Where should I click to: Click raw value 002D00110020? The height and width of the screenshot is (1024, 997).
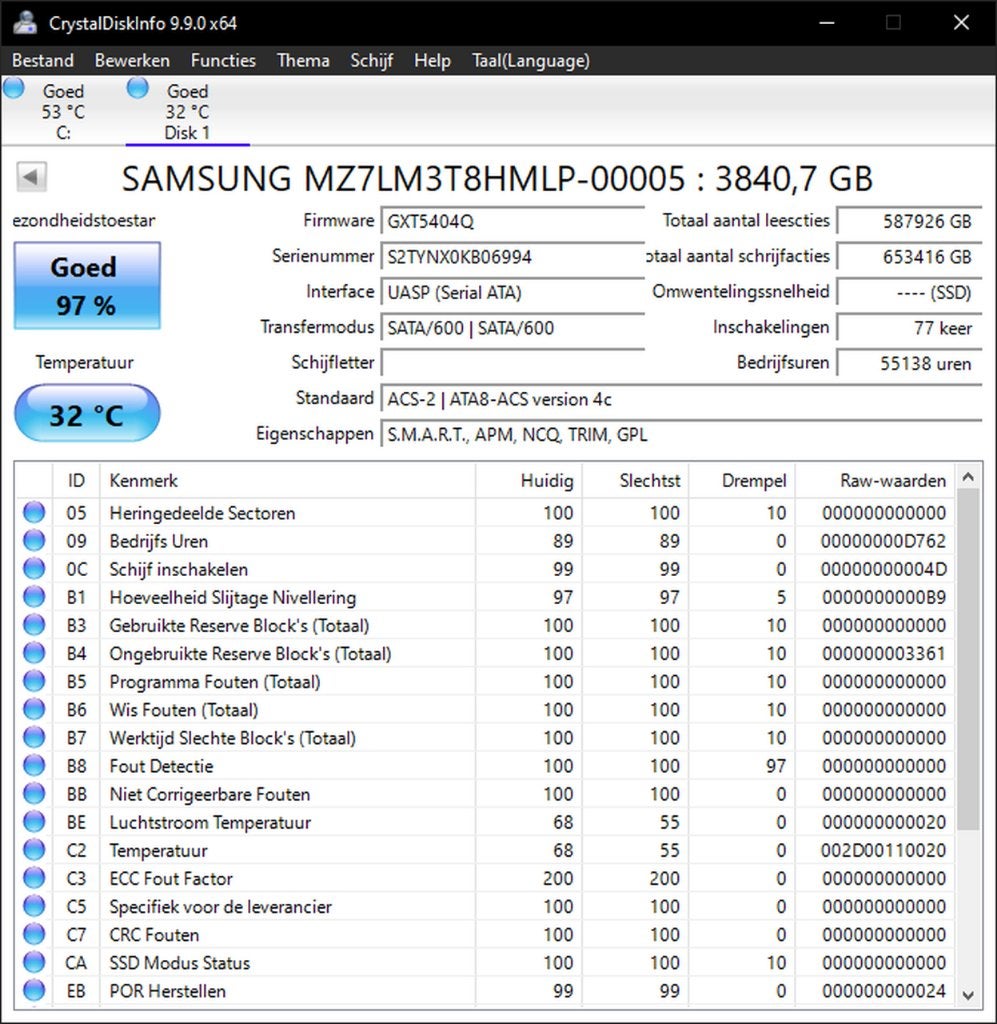[883, 850]
